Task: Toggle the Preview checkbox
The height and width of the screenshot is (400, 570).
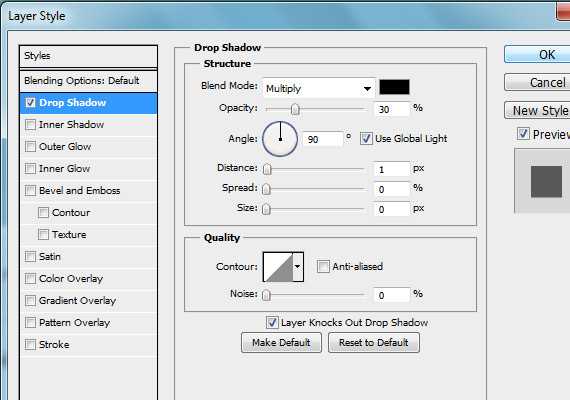Action: pyautogui.click(x=523, y=134)
